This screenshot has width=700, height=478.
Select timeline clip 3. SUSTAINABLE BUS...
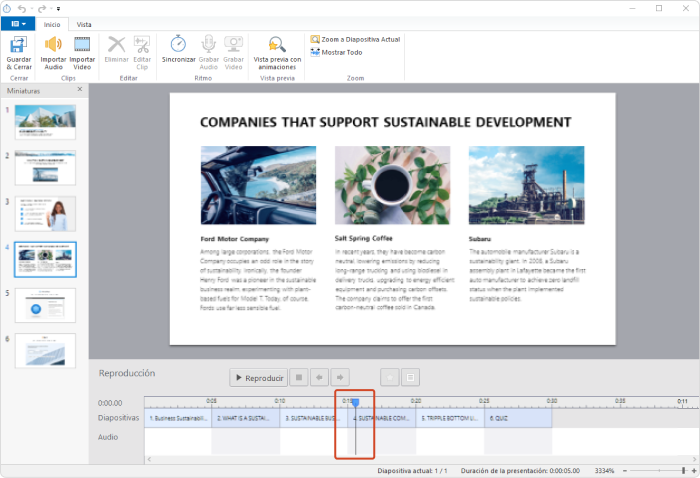[x=314, y=418]
